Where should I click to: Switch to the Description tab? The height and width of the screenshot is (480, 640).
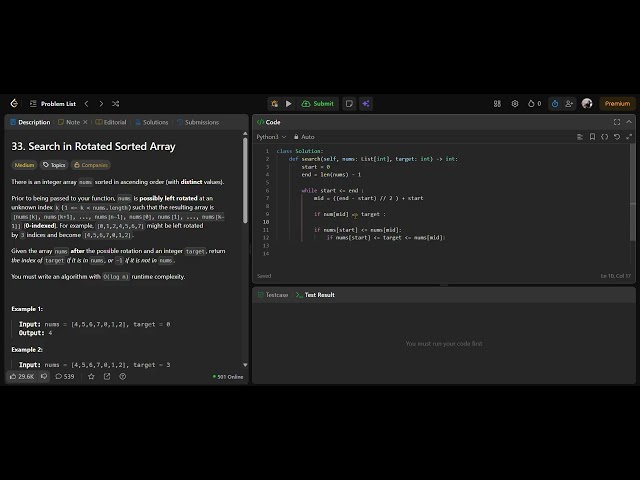pyautogui.click(x=30, y=122)
